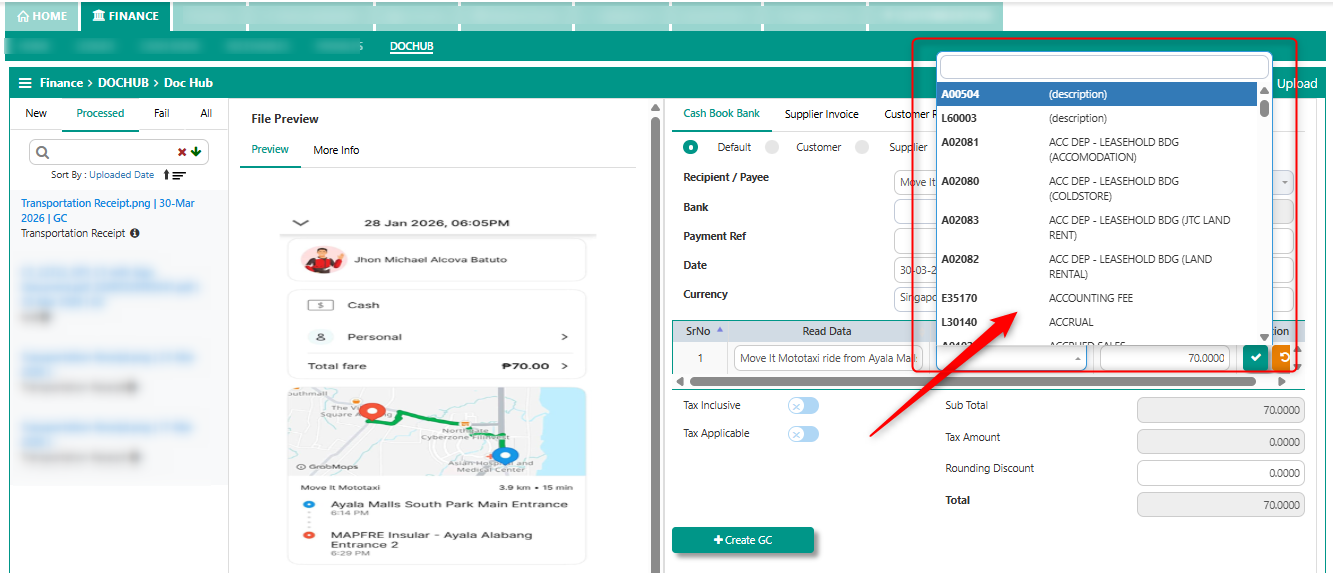
Task: Choose A02080 ACC DEP LEASEHOLD BDG (COLDSTORE)
Action: (1096, 188)
